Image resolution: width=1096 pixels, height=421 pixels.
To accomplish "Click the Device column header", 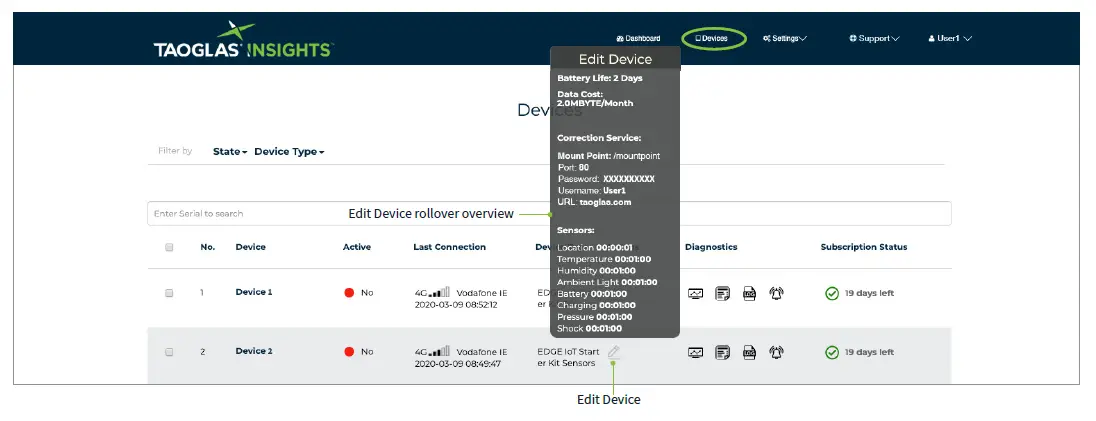I will coord(250,247).
